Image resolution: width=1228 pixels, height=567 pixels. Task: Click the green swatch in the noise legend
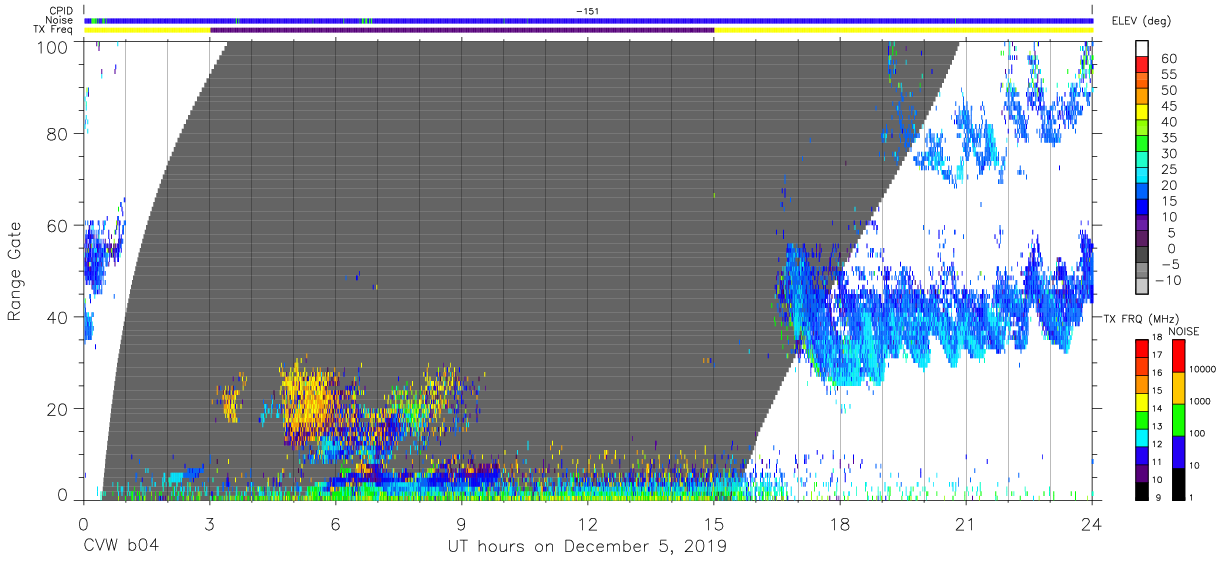click(x=1178, y=419)
